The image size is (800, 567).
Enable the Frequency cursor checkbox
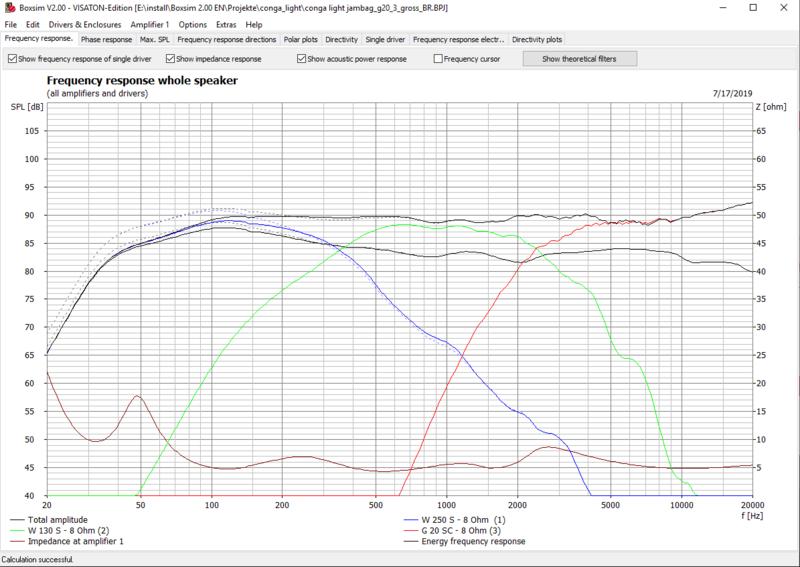click(x=467, y=59)
